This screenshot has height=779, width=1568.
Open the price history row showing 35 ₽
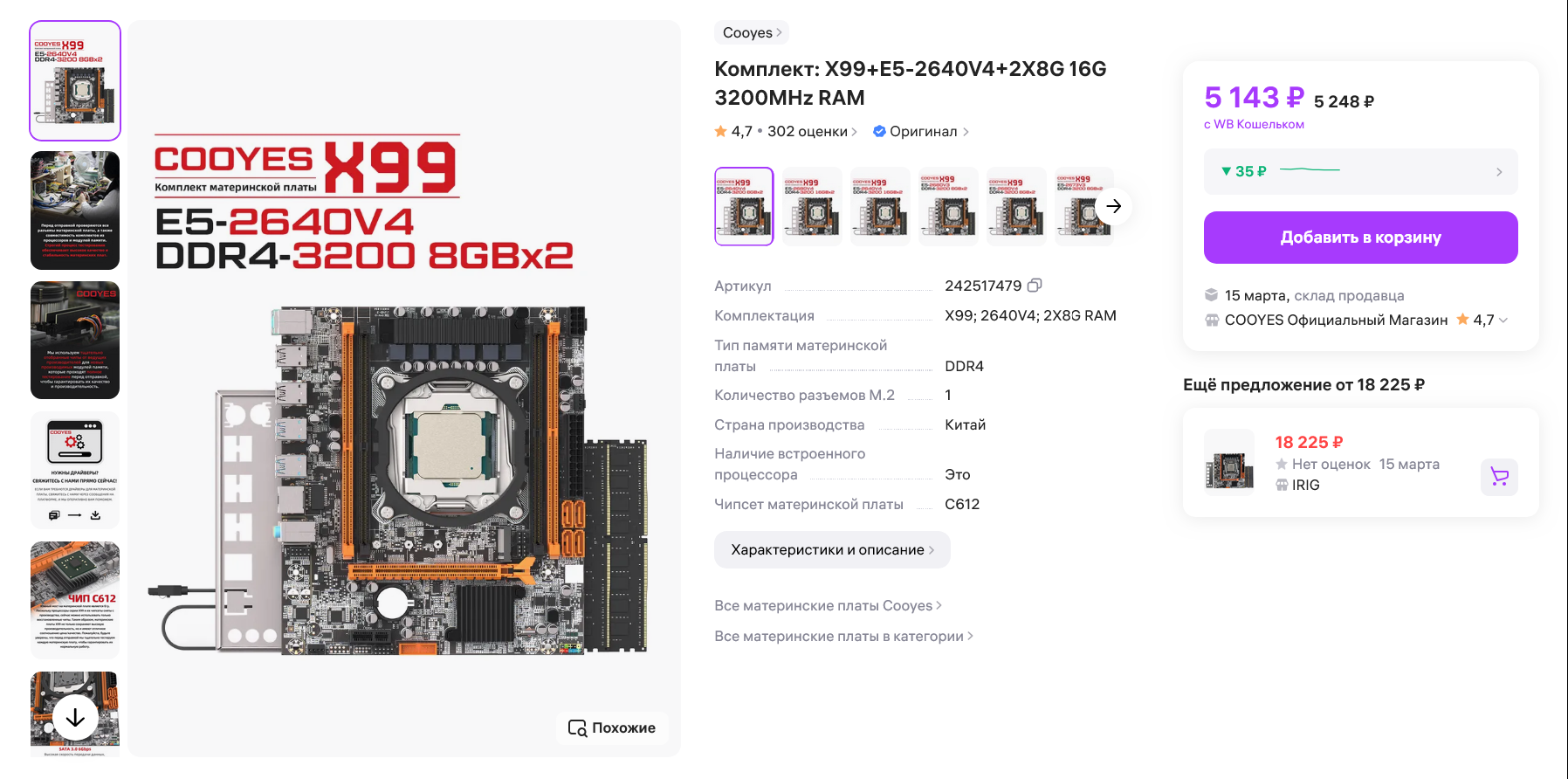pyautogui.click(x=1360, y=171)
